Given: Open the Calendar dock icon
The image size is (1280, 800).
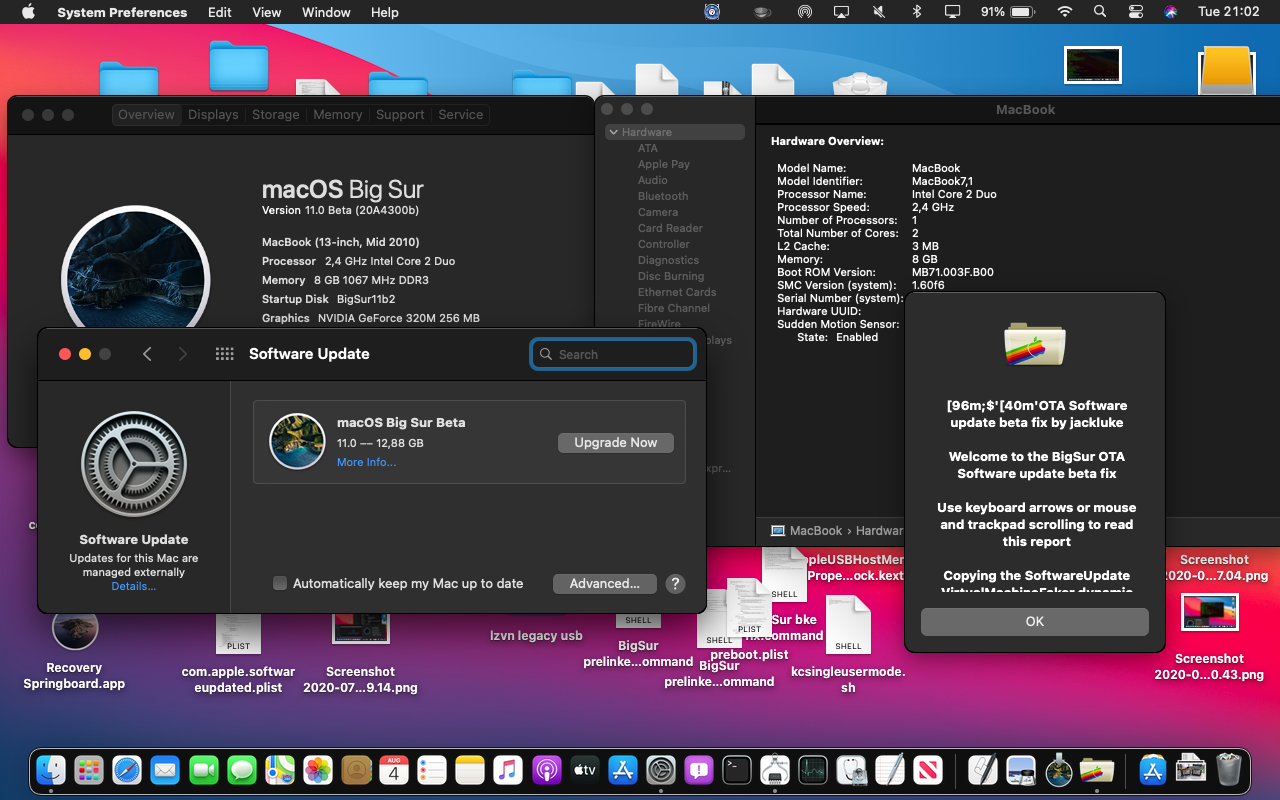Looking at the screenshot, I should pyautogui.click(x=394, y=770).
